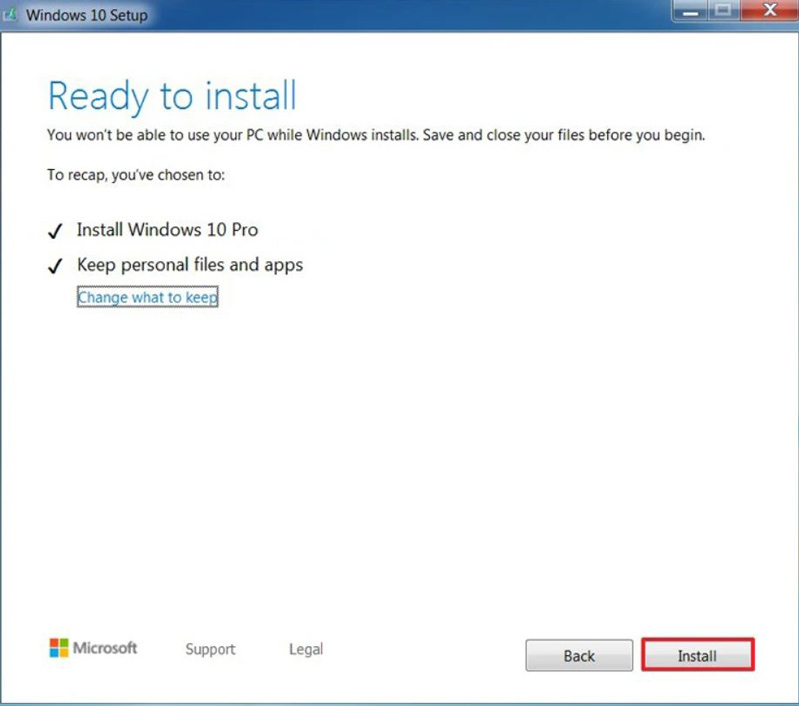Click the checkmark beside Keep personal files and apps
The height and width of the screenshot is (706, 799).
tap(55, 266)
